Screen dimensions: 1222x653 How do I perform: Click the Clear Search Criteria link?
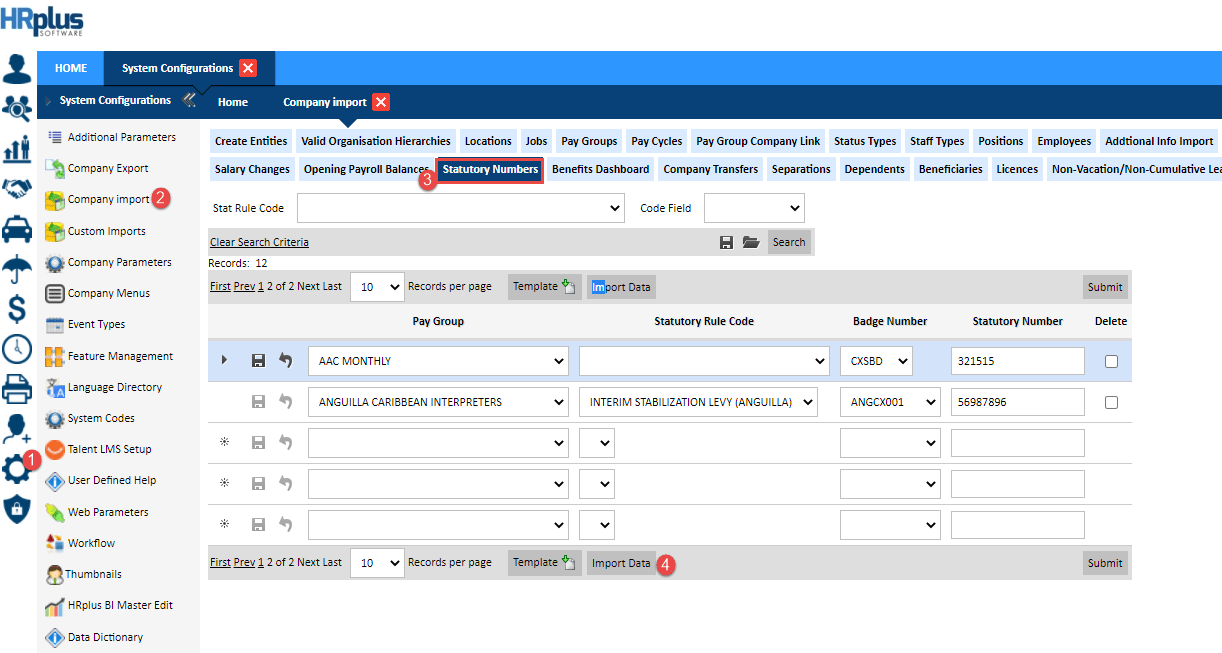[259, 241]
